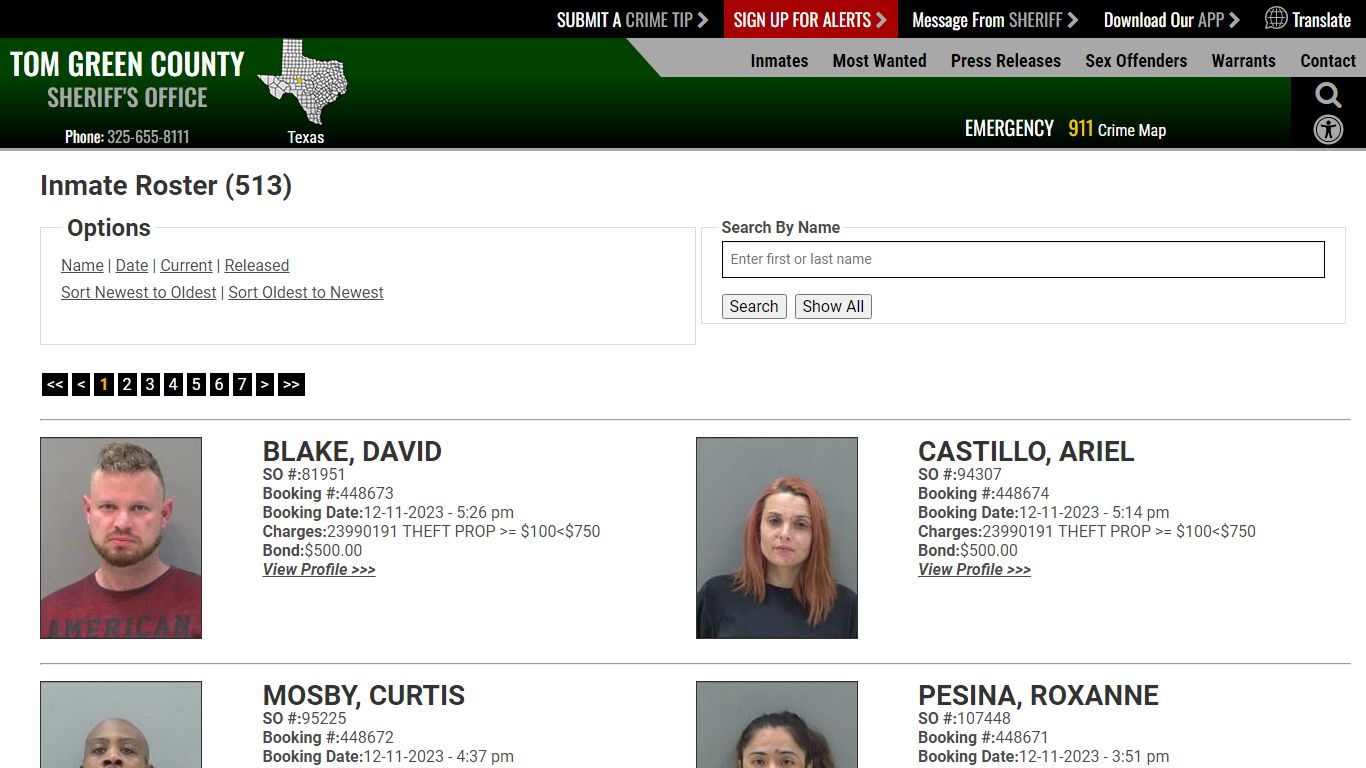Go to page 6

(219, 384)
